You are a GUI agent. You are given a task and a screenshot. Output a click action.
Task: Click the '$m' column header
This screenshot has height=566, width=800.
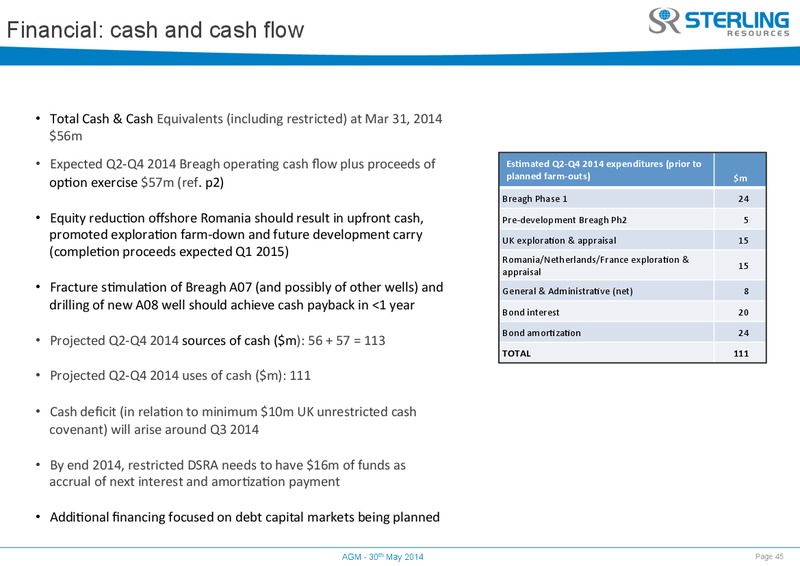pos(740,178)
